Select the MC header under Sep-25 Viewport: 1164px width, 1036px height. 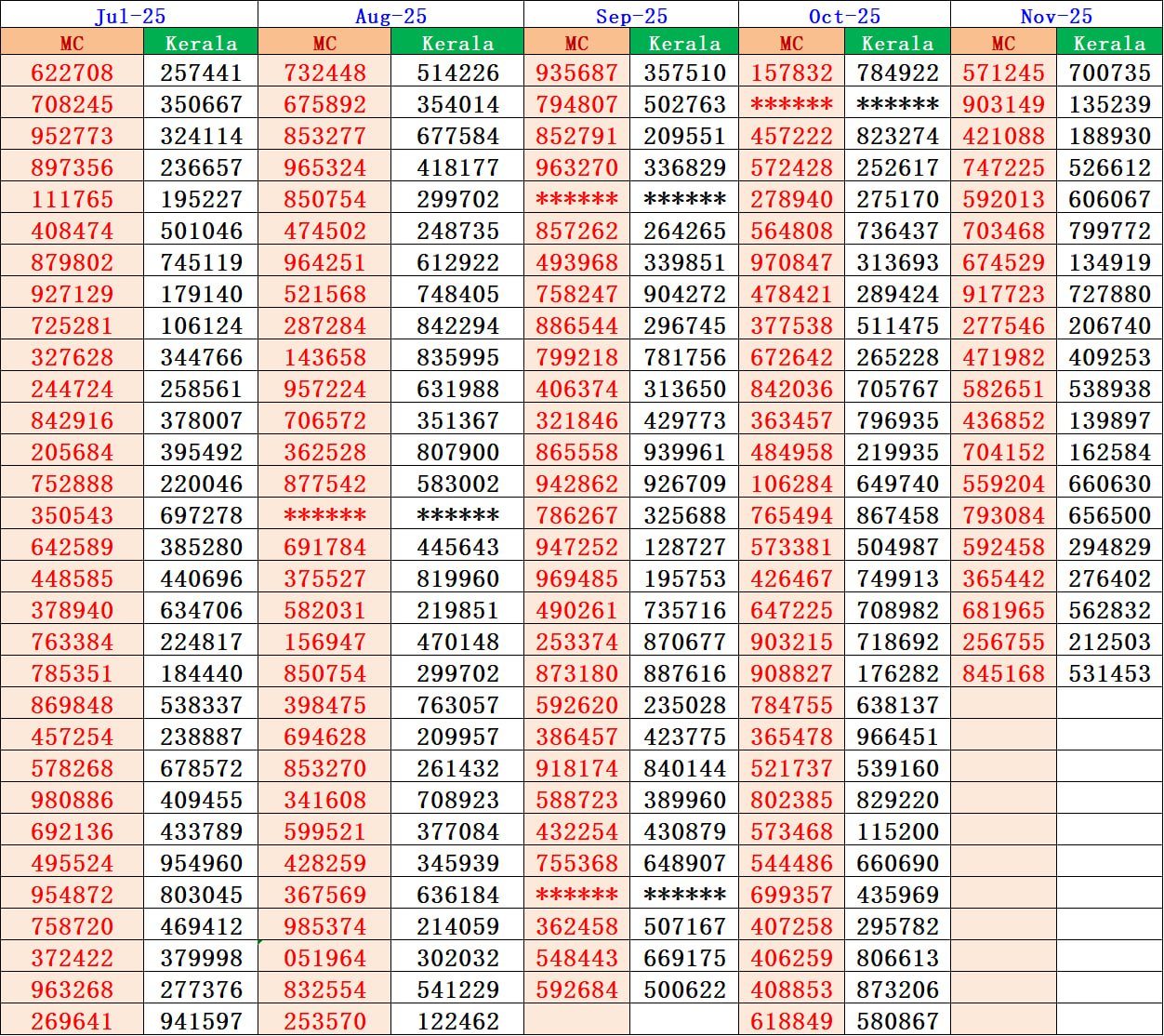pyautogui.click(x=576, y=43)
